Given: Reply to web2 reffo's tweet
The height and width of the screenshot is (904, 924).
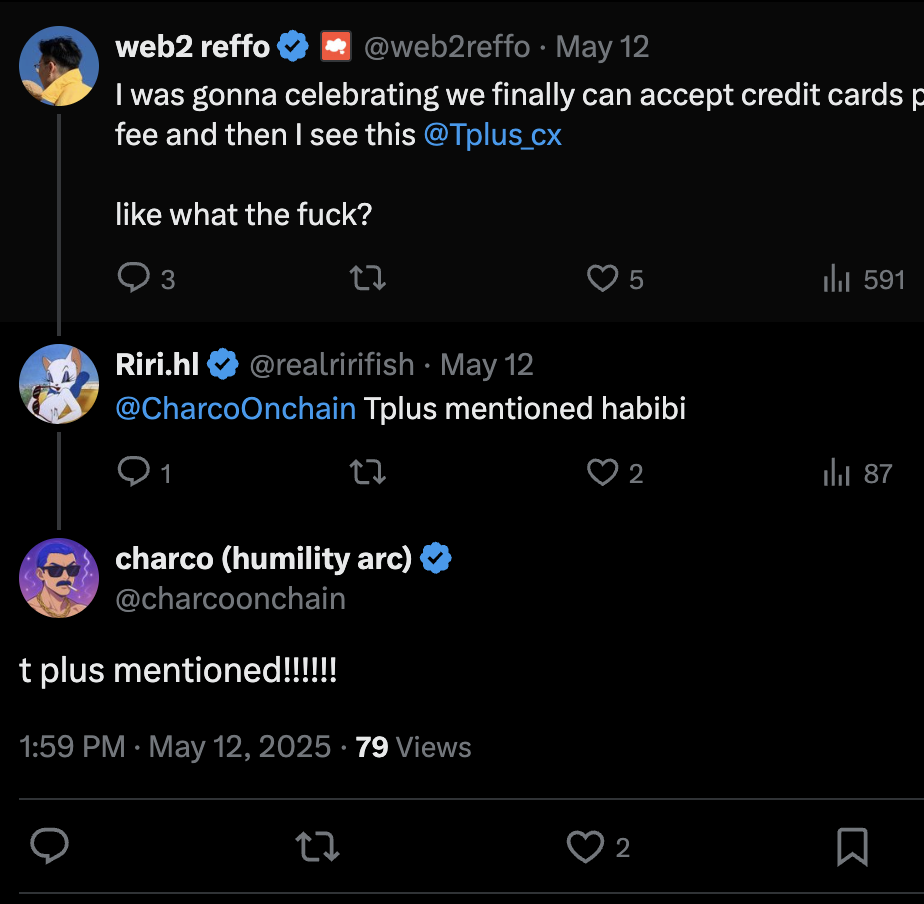Looking at the screenshot, I should 133,279.
